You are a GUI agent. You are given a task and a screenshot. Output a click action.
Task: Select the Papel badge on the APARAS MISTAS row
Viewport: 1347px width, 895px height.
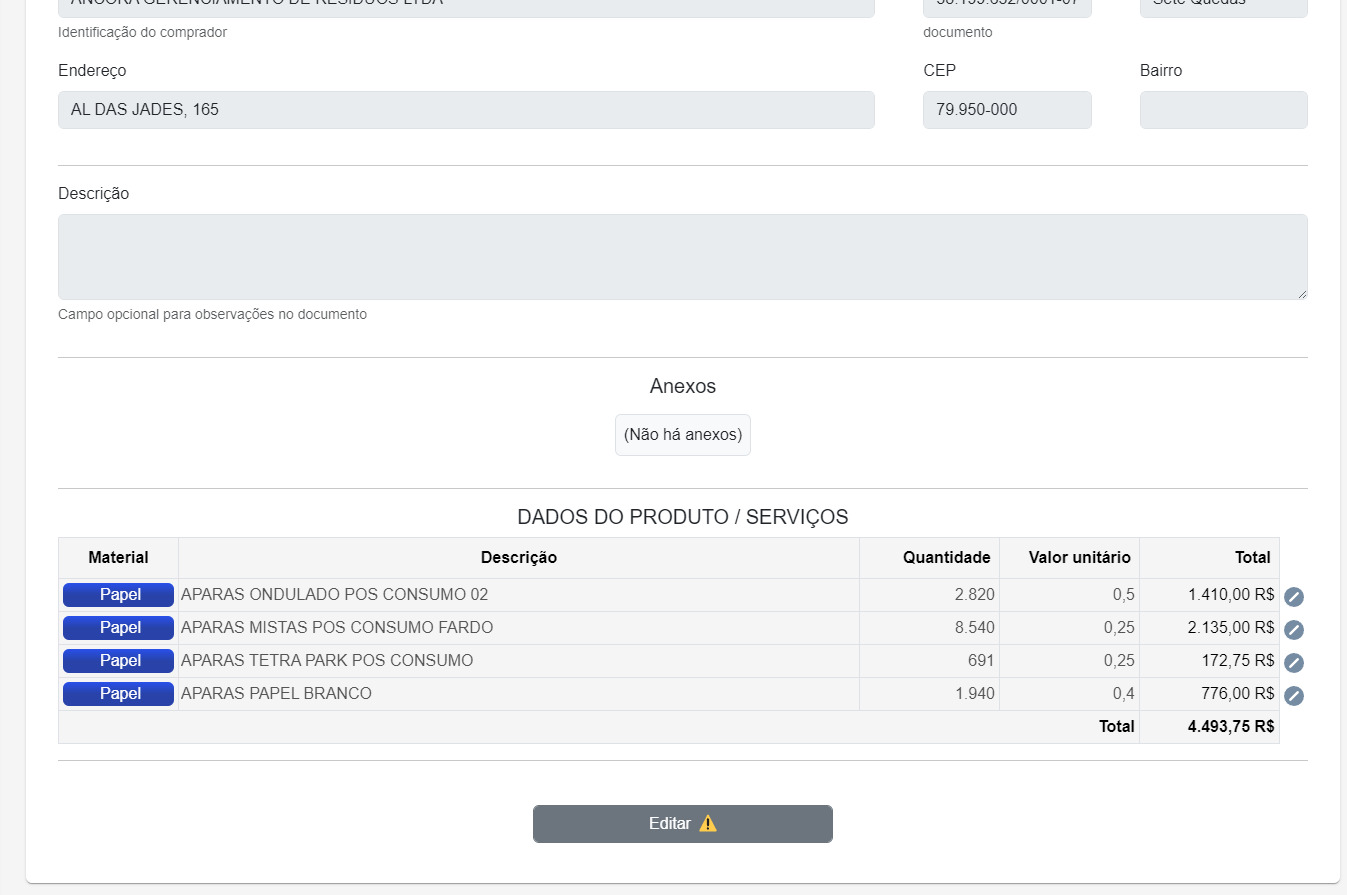118,627
